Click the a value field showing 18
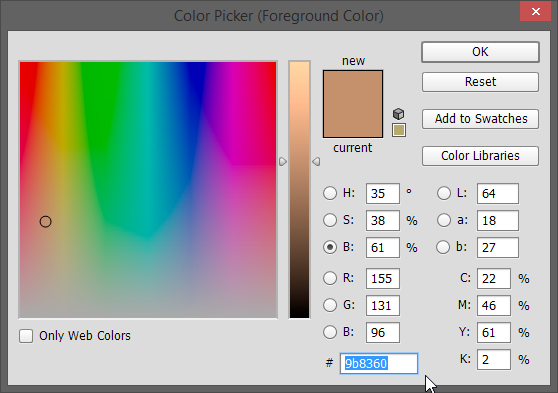558x393 pixels. pyautogui.click(x=498, y=221)
